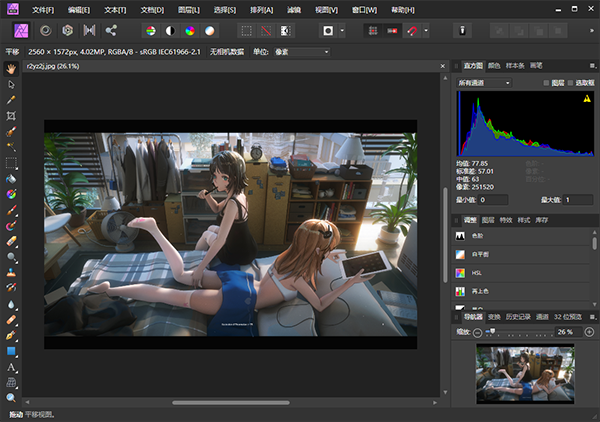
Task: Toggle the 选取框 checkbox in histogram
Action: click(x=572, y=82)
